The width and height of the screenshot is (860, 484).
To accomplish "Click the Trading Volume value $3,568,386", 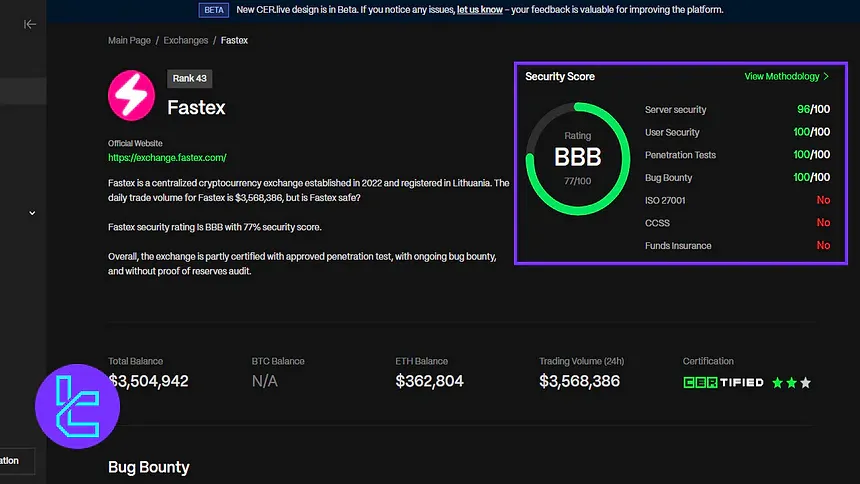I will tap(579, 381).
